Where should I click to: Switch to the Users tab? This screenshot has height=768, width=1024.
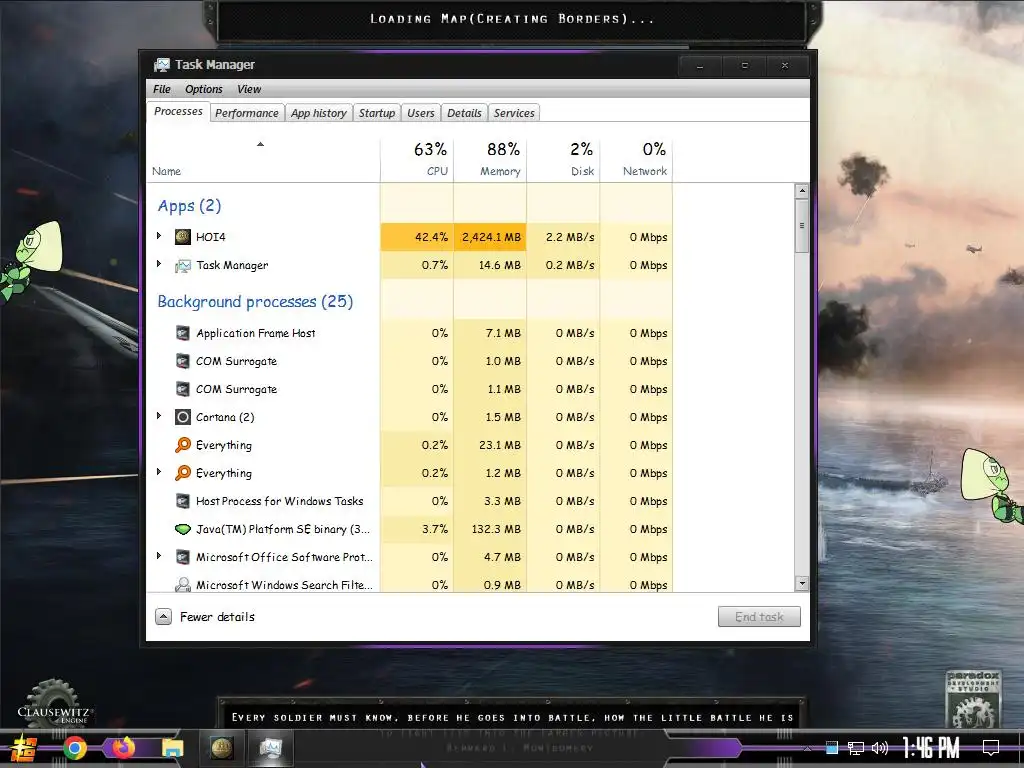point(421,113)
